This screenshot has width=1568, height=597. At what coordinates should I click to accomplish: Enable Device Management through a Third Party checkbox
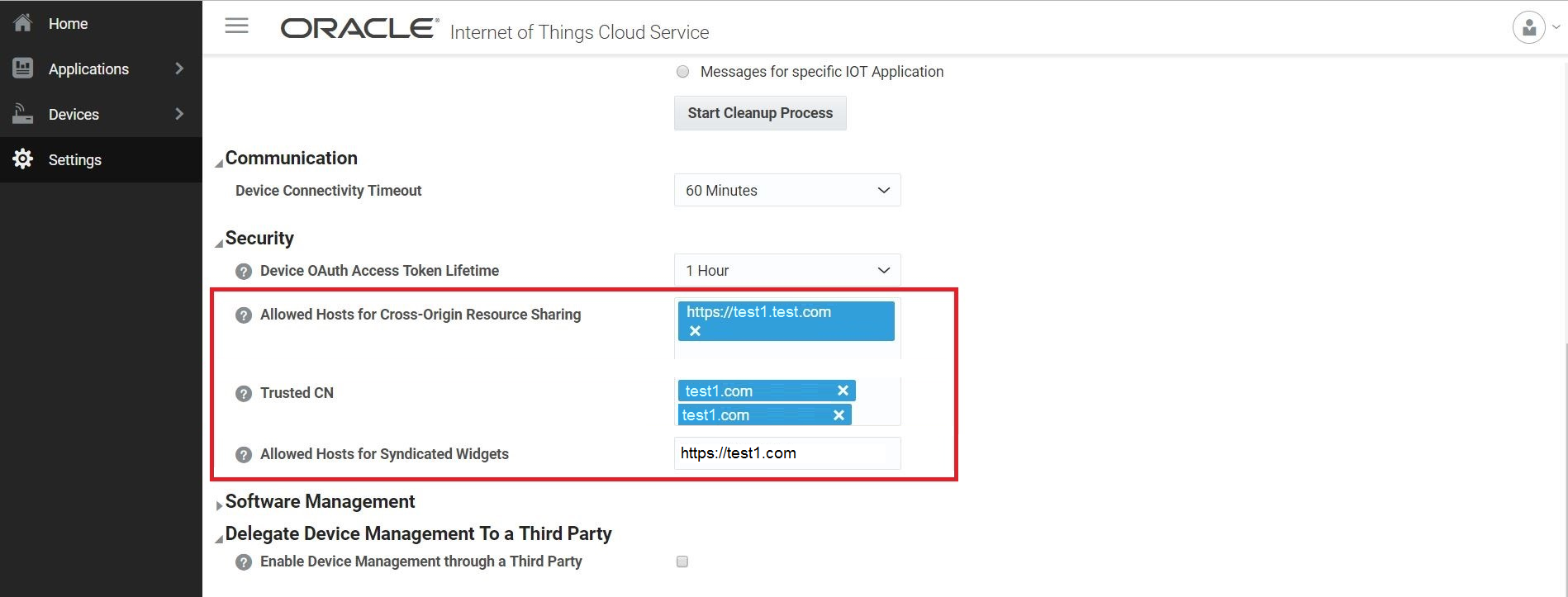pyautogui.click(x=682, y=561)
